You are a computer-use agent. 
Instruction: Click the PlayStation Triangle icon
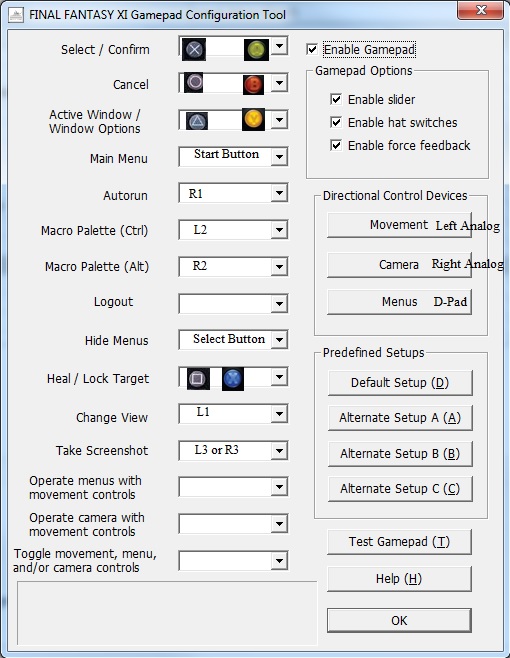[196, 121]
